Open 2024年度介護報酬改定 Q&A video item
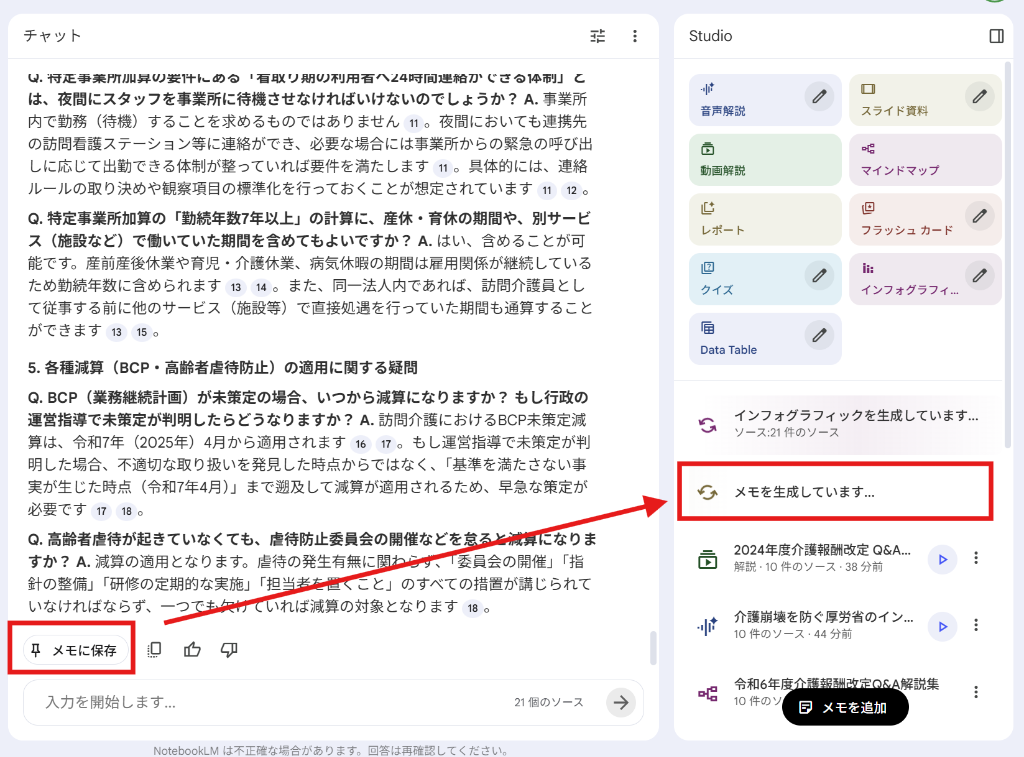The height and width of the screenshot is (757, 1024). point(822,558)
